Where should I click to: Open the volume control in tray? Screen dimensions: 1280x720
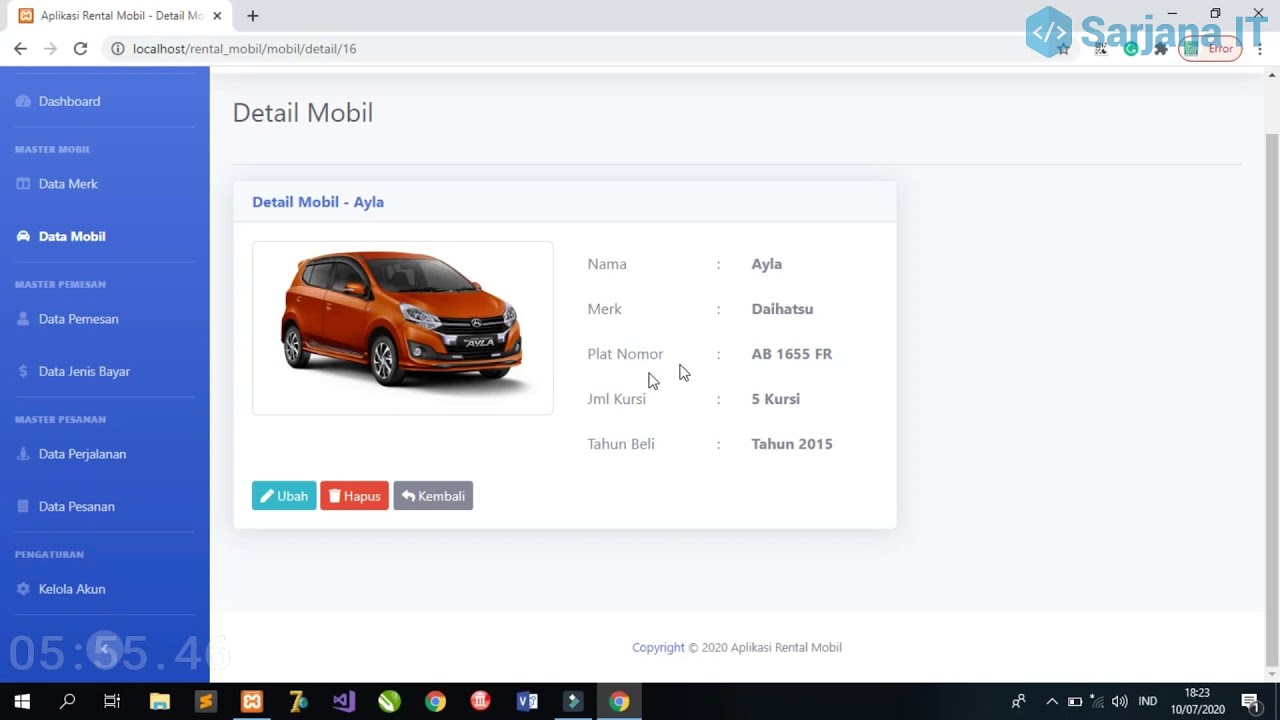point(1120,701)
